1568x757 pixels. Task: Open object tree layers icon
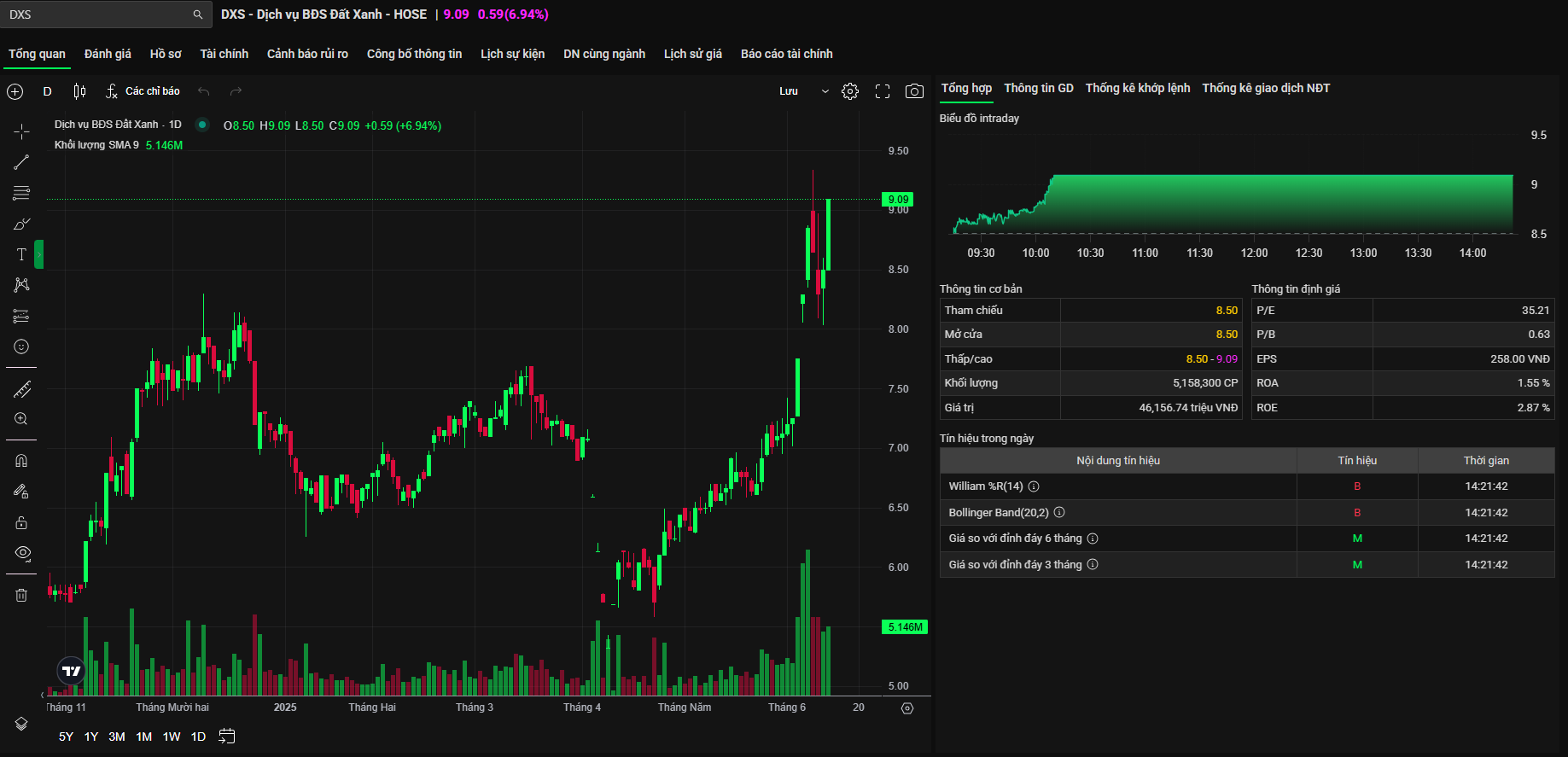point(22,724)
